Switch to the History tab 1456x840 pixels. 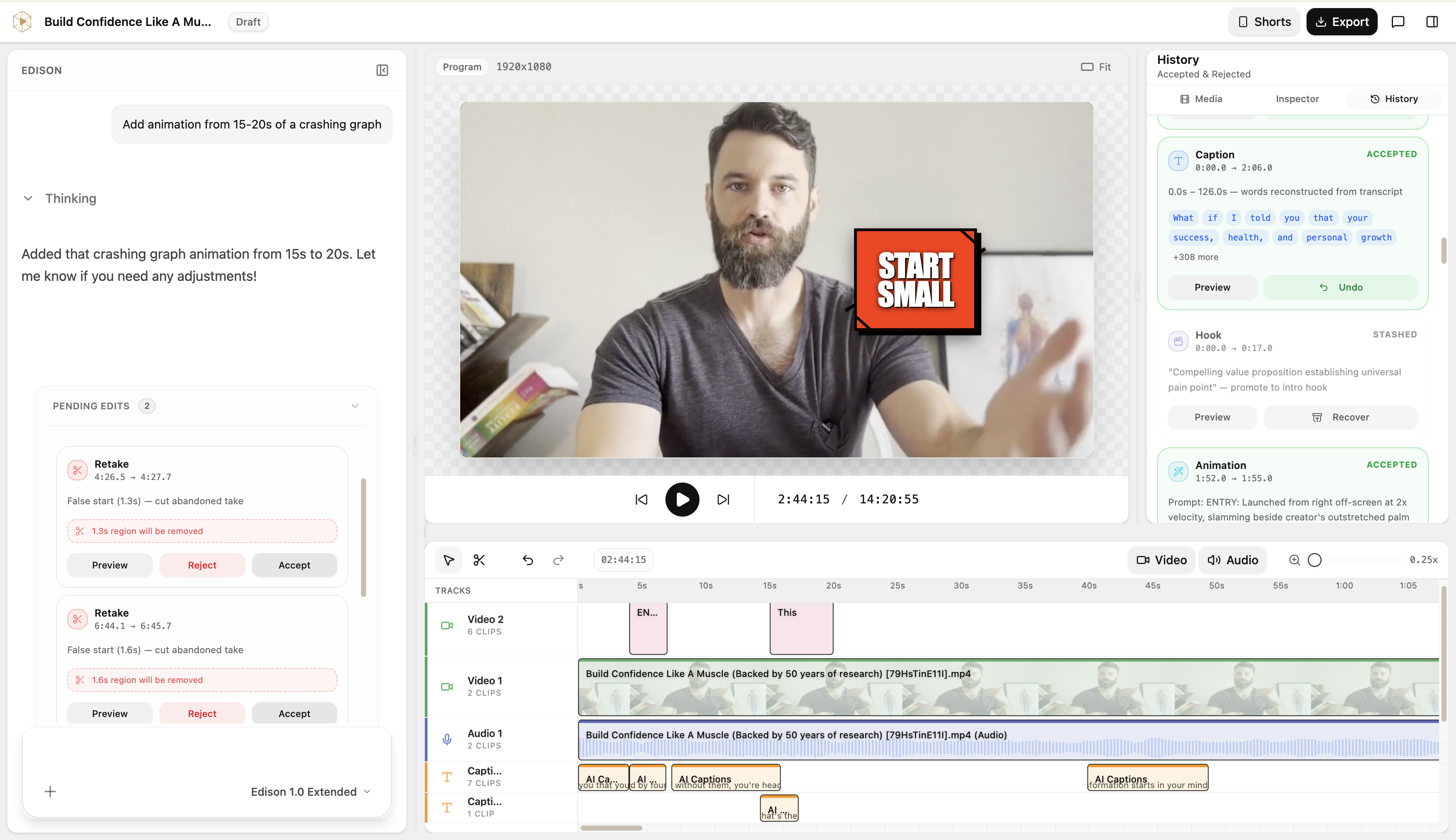[1394, 99]
